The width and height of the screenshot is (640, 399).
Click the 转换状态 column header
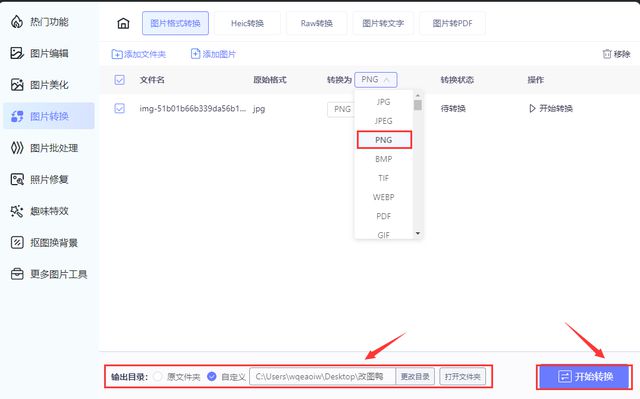[457, 80]
